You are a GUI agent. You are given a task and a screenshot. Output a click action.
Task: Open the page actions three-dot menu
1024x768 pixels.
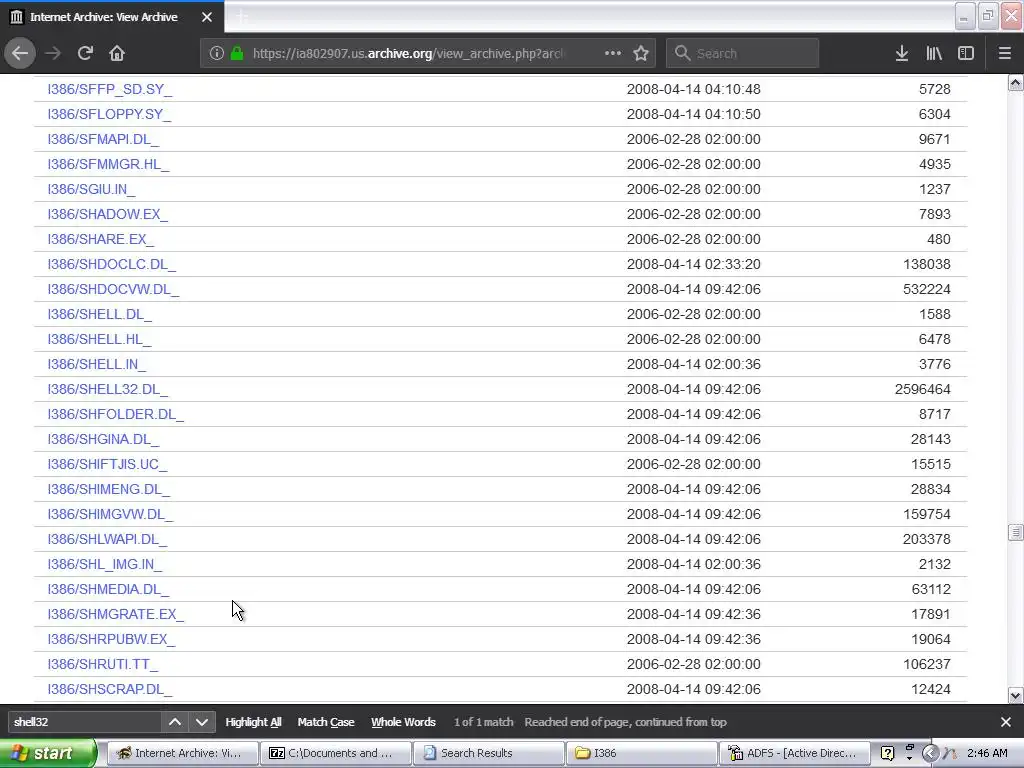pyautogui.click(x=613, y=53)
